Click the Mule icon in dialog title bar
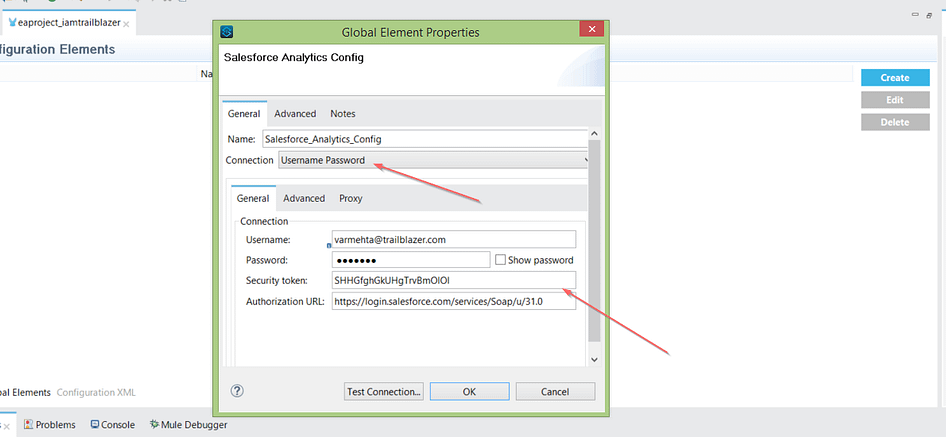Screen dimensions: 946x437 click(x=227, y=31)
